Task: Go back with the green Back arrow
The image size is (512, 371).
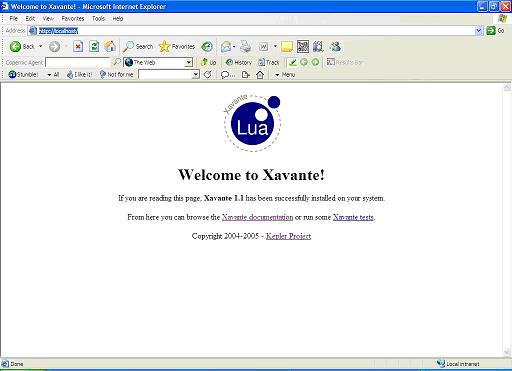Action: click(x=22, y=46)
